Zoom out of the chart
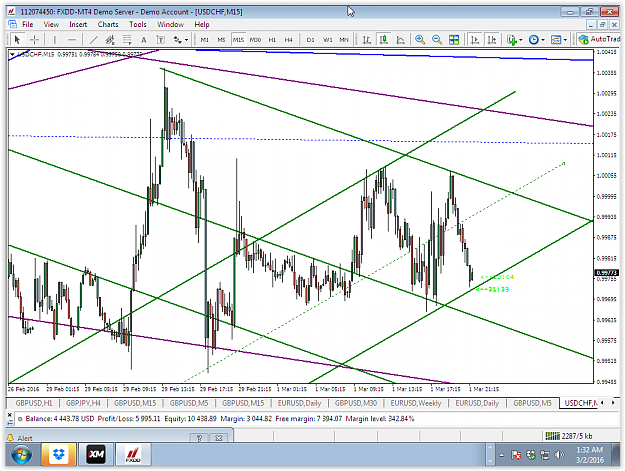This screenshot has height=471, width=625. click(x=437, y=39)
